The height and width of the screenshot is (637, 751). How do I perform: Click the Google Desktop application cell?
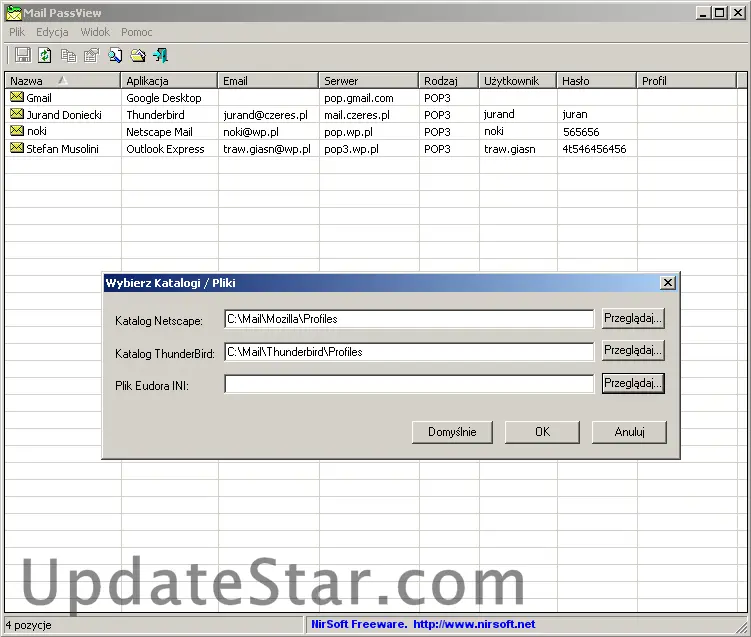(164, 98)
